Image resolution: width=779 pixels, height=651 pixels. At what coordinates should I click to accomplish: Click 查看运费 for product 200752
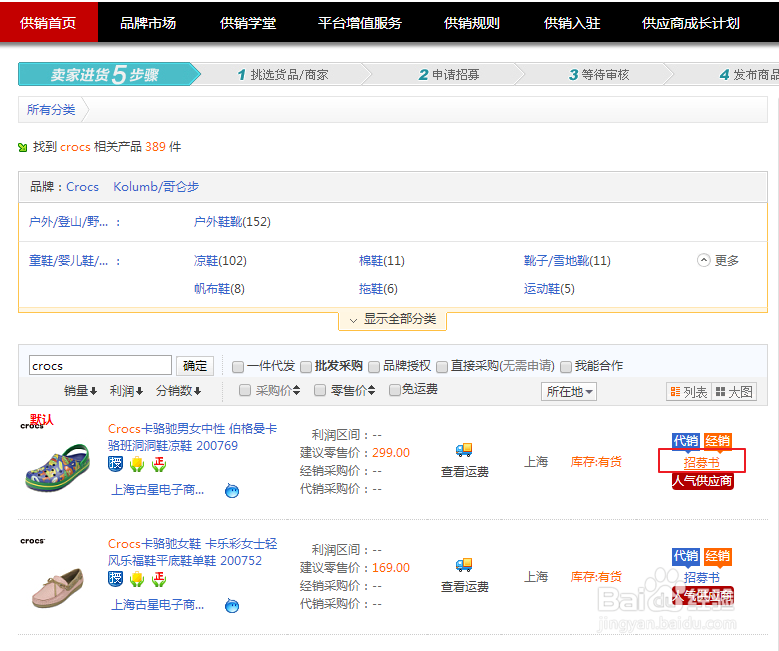pyautogui.click(x=465, y=586)
